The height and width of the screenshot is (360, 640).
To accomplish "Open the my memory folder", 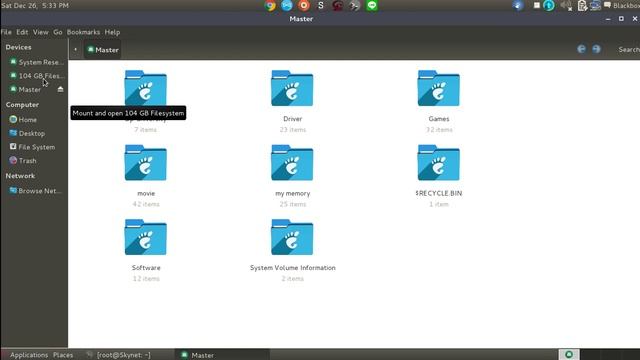I will coord(292,163).
